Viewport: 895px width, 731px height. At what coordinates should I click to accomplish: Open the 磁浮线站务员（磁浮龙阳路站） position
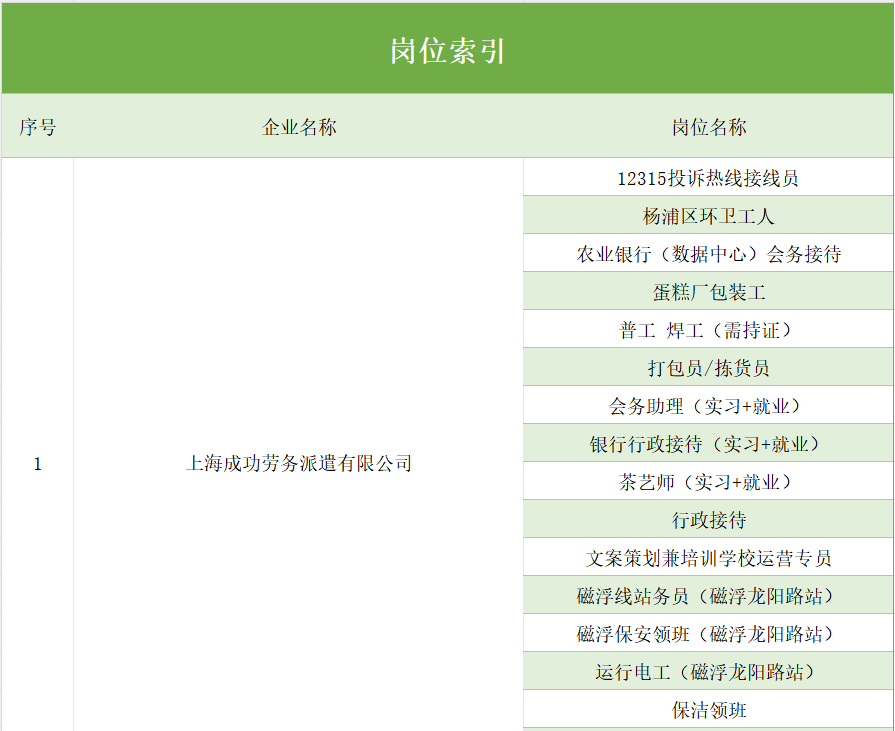pos(708,596)
